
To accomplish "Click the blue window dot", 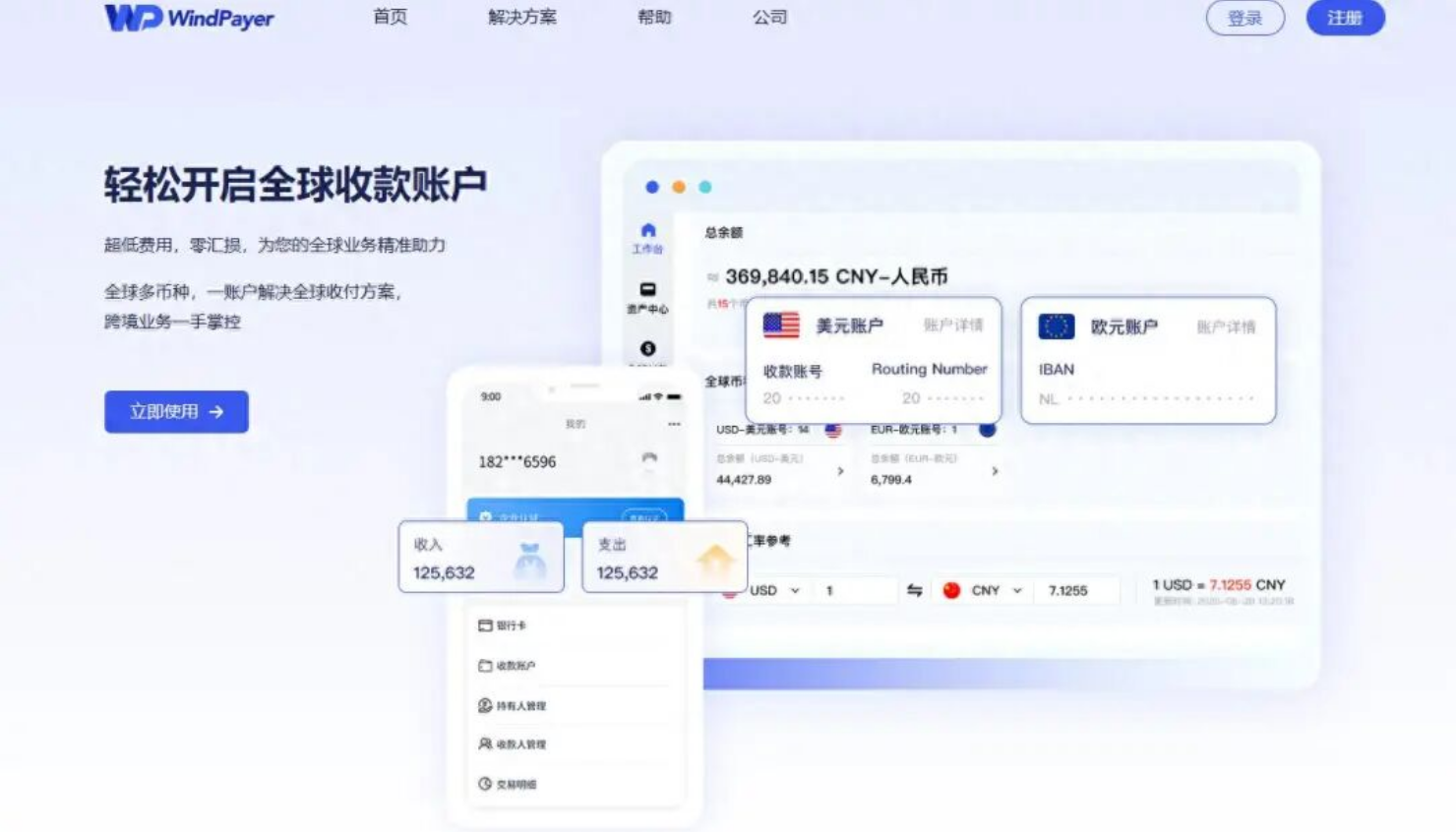I will click(651, 187).
